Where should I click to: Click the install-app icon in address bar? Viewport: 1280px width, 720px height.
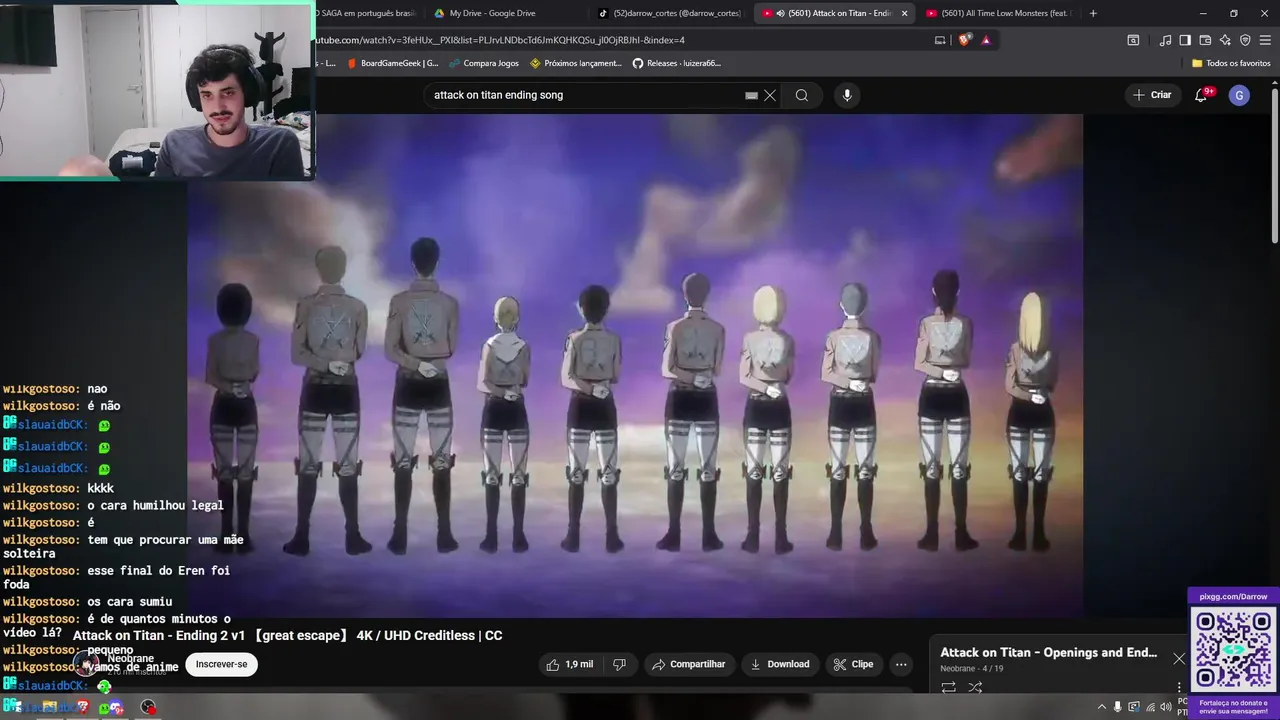point(940,40)
